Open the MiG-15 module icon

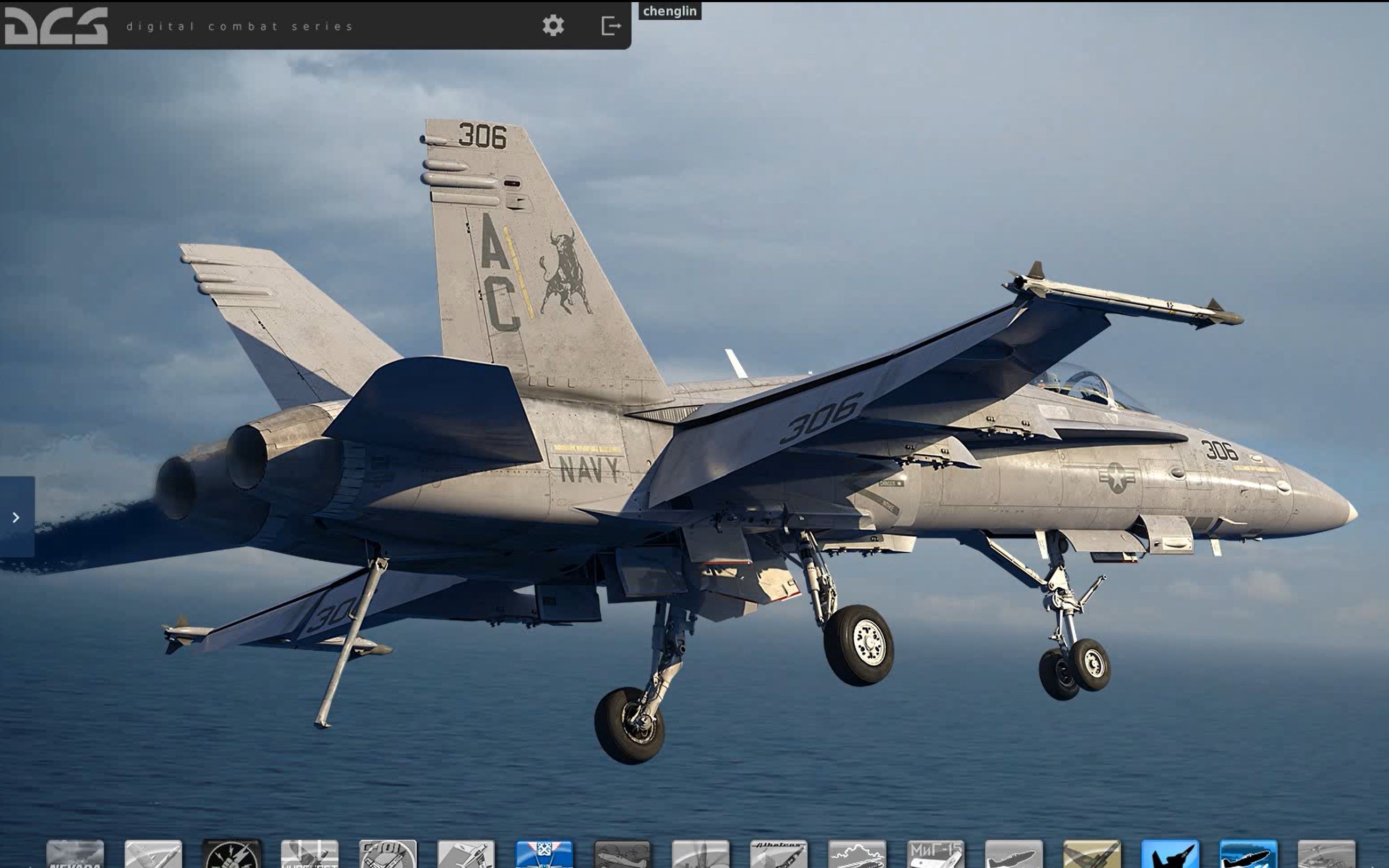pyautogui.click(x=936, y=854)
